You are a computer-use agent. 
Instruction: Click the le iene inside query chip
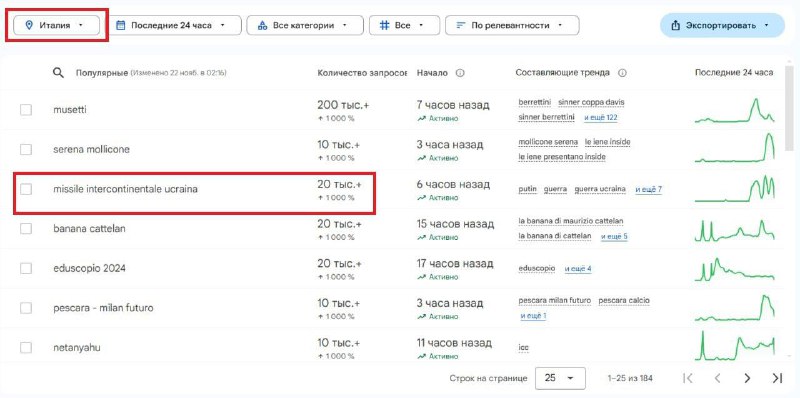[608, 142]
